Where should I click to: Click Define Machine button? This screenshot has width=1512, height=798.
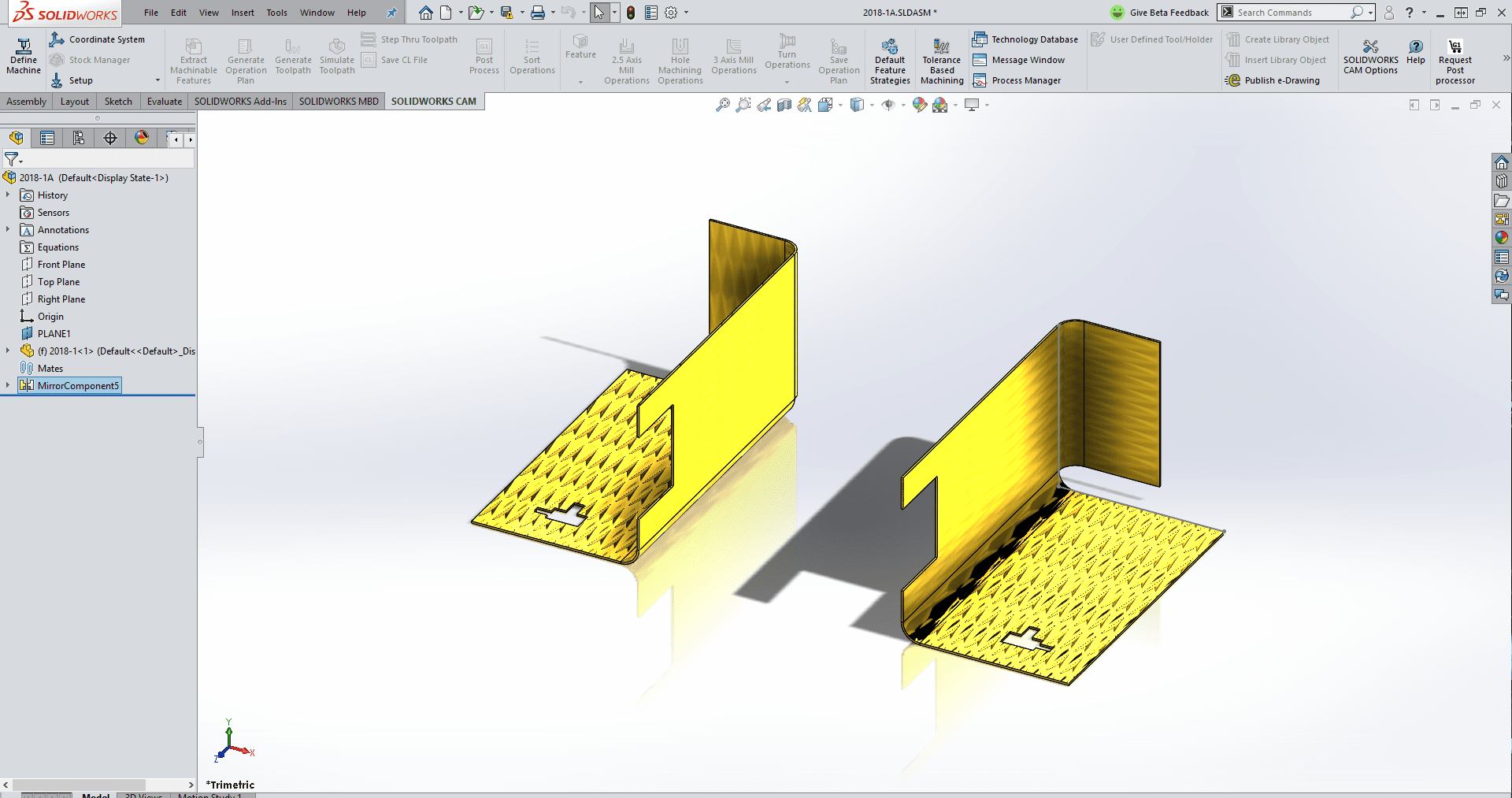point(24,58)
